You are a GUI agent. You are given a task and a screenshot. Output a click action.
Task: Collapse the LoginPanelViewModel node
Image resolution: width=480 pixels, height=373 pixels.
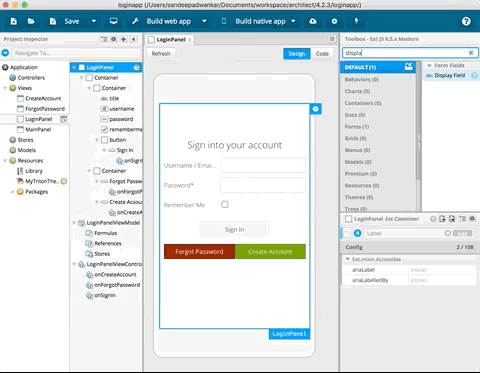(74, 223)
